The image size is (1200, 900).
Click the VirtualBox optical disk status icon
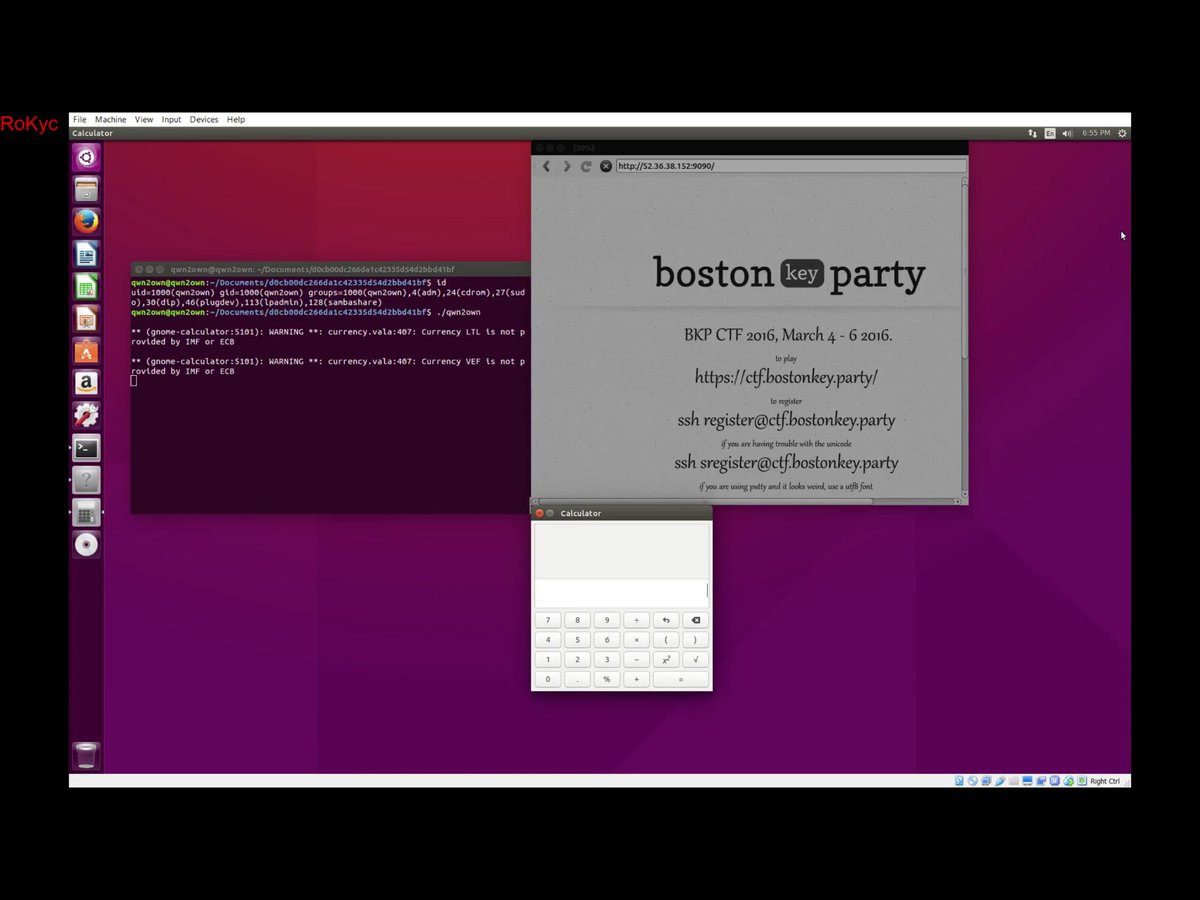pos(973,781)
